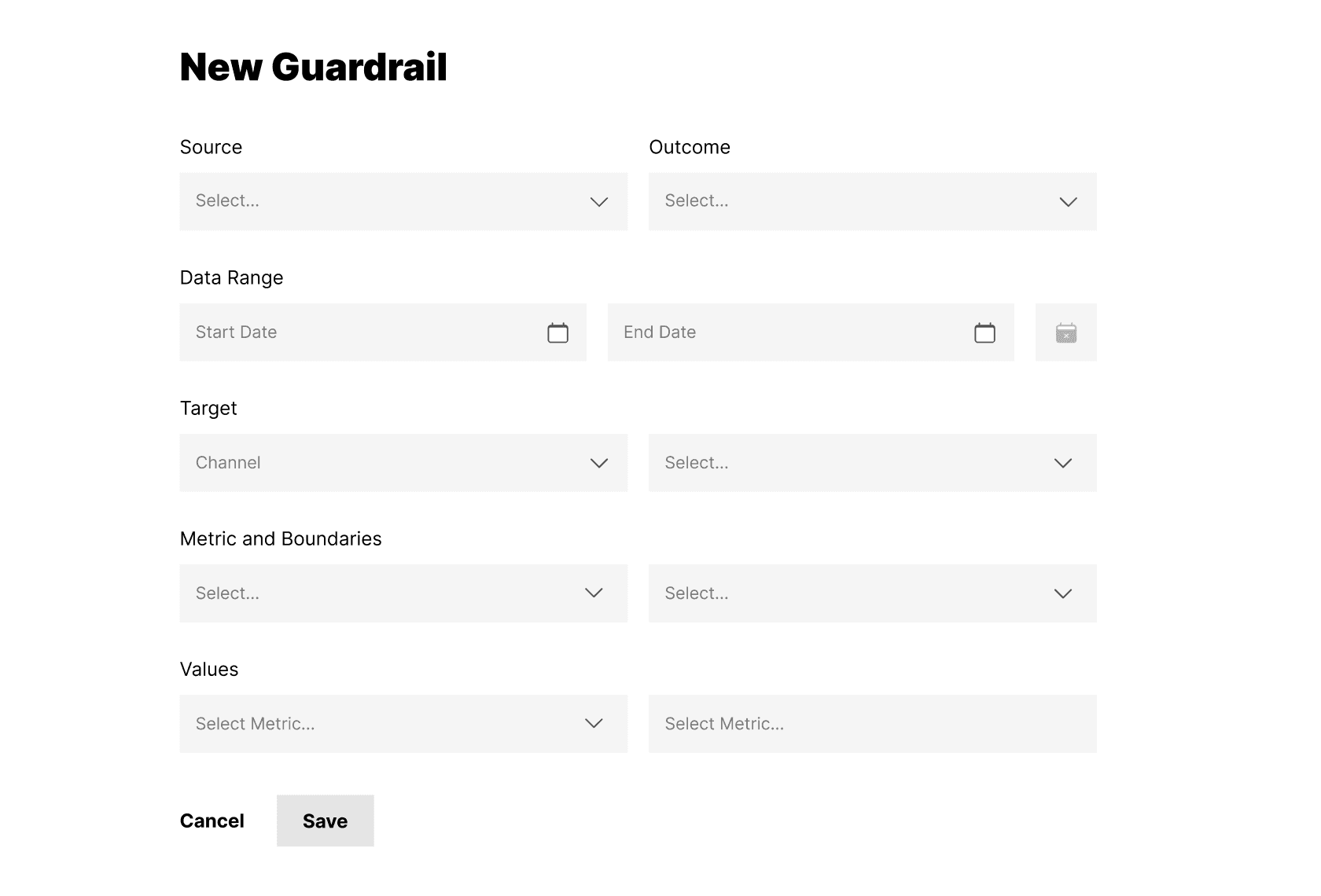Click the chevron on the Source selector
This screenshot has height=896, width=1321.
(598, 202)
